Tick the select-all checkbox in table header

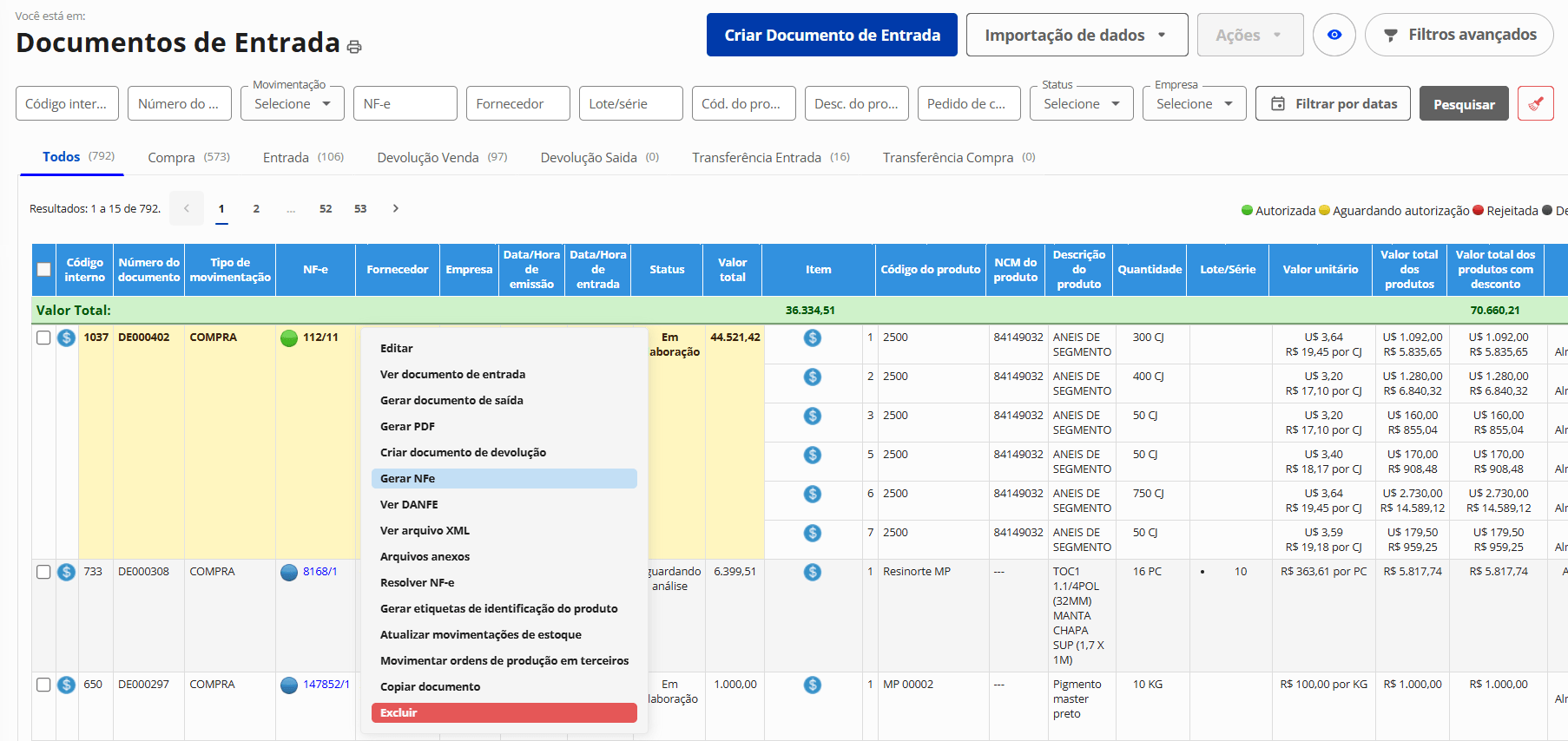pyautogui.click(x=44, y=270)
